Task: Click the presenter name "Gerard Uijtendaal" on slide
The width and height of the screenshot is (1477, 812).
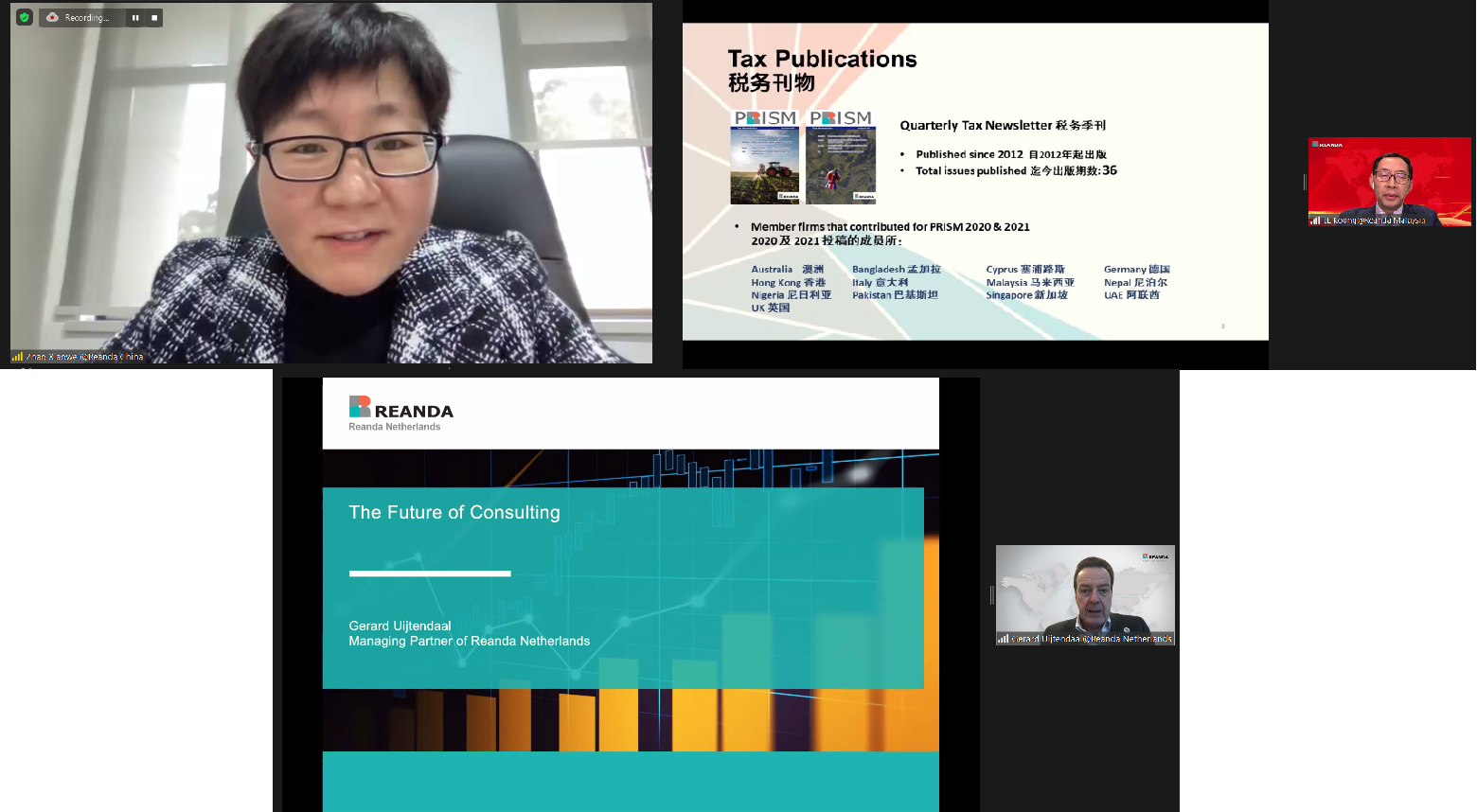Action: (400, 626)
